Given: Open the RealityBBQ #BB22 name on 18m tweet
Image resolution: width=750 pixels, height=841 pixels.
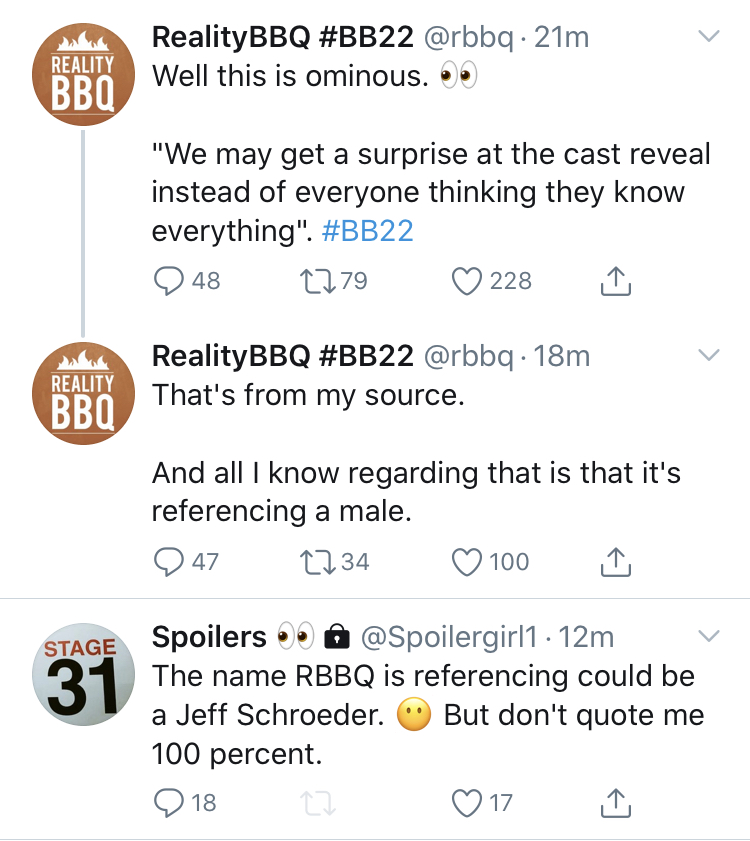Looking at the screenshot, I should pyautogui.click(x=283, y=356).
